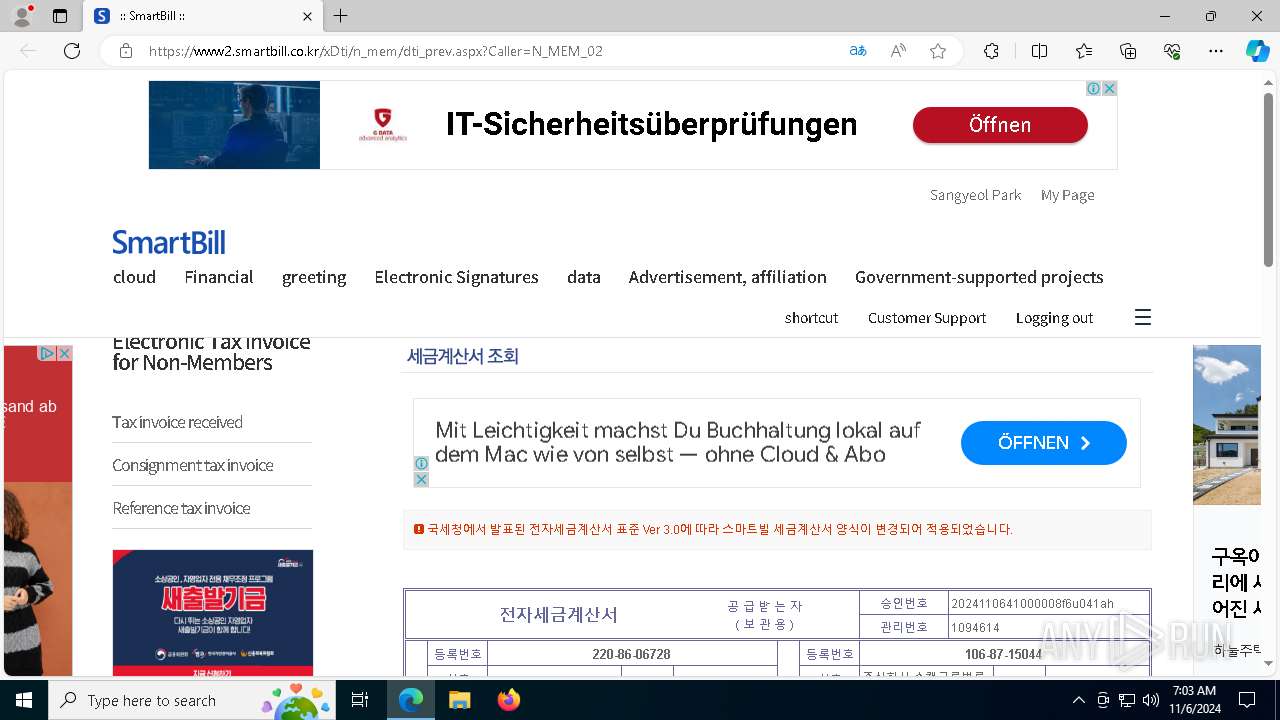1280x720 pixels.
Task: Open Government-supported projects menu
Action: (979, 277)
